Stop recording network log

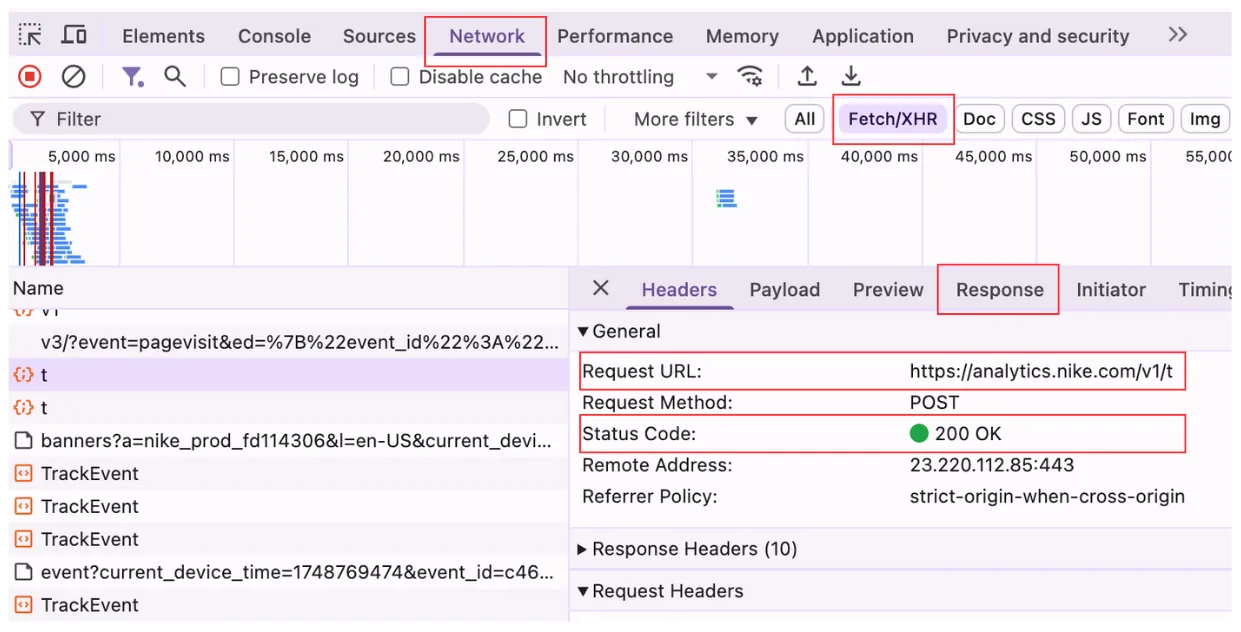pos(30,76)
